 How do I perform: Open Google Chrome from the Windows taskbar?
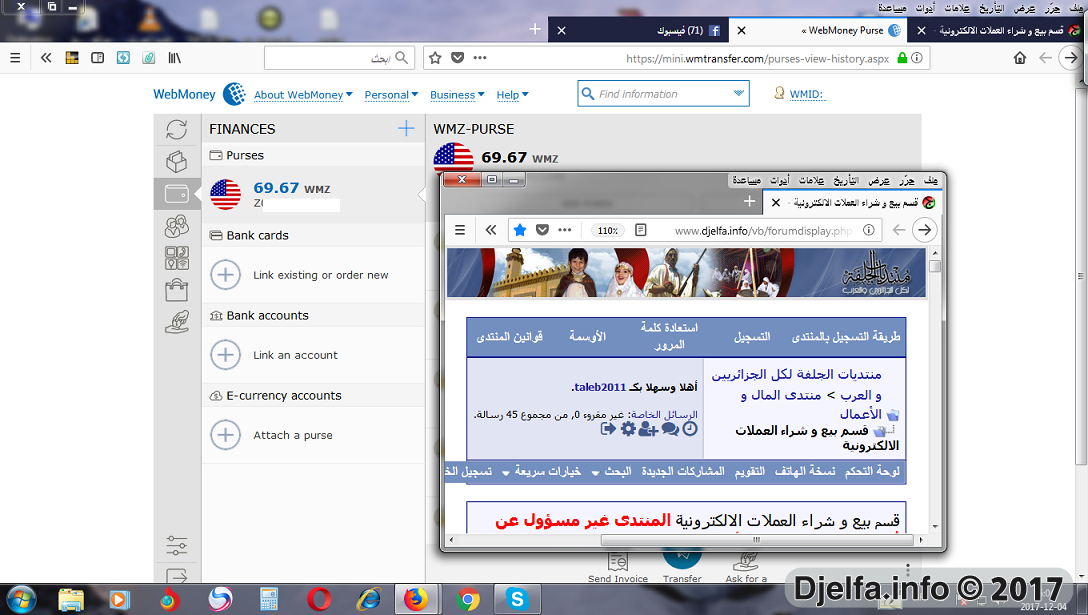point(468,599)
